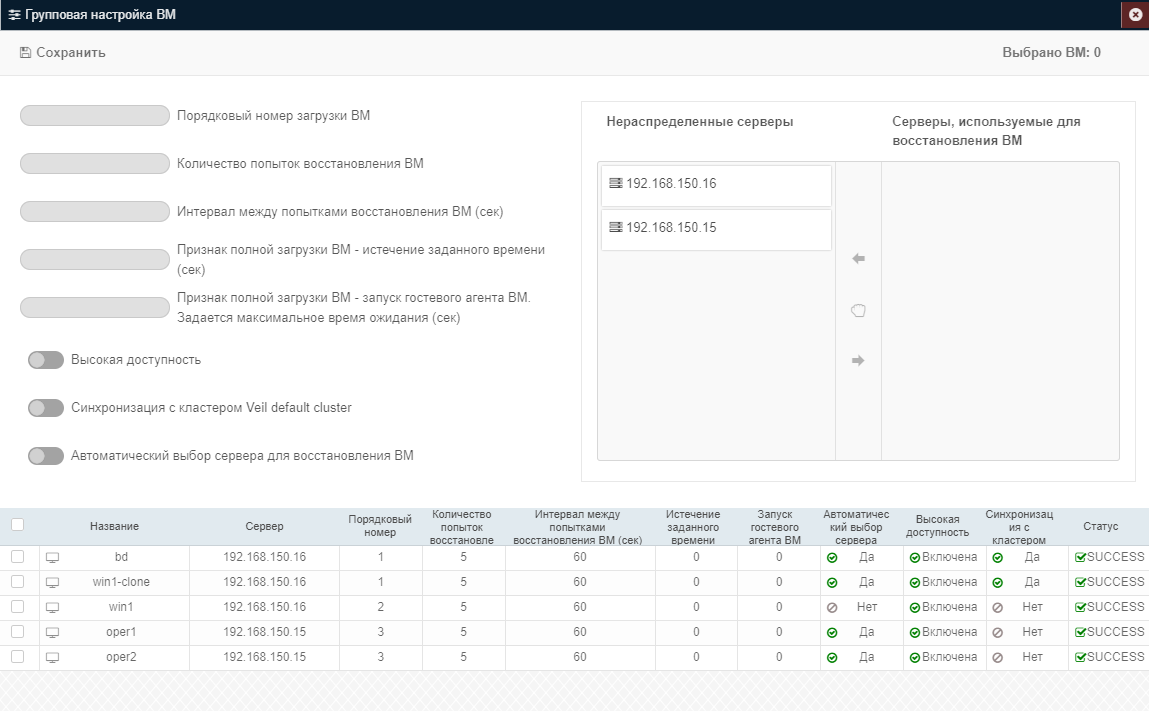The height and width of the screenshot is (711, 1149).
Task: Toggle Синхронизация с кластером Veil default cluster
Action: (46, 408)
